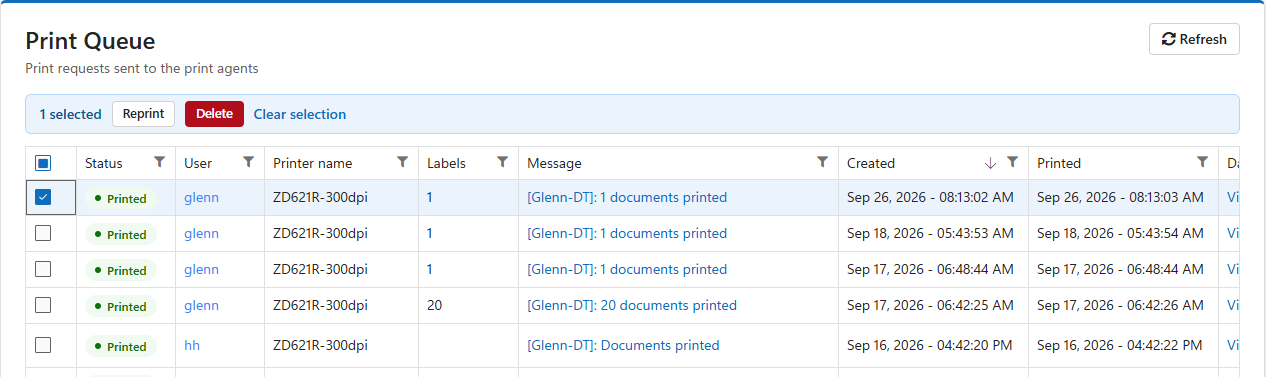Open the User column filter

point(249,162)
